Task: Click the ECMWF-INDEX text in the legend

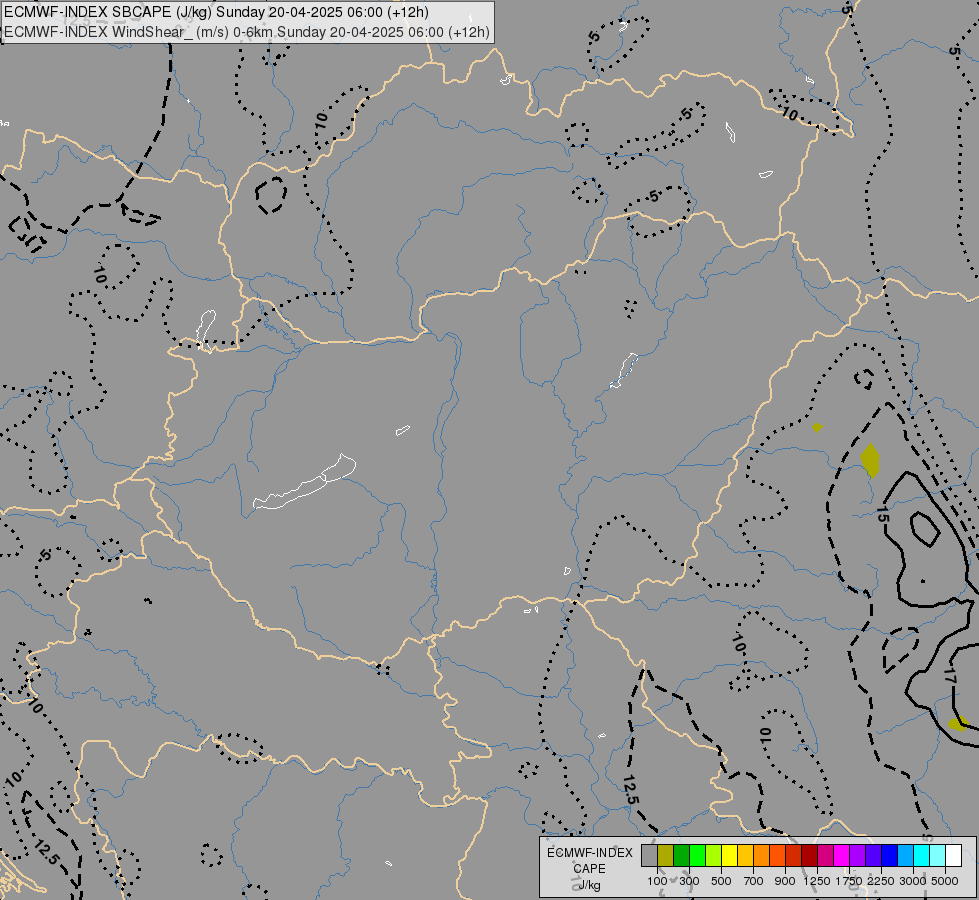Action: (589, 853)
